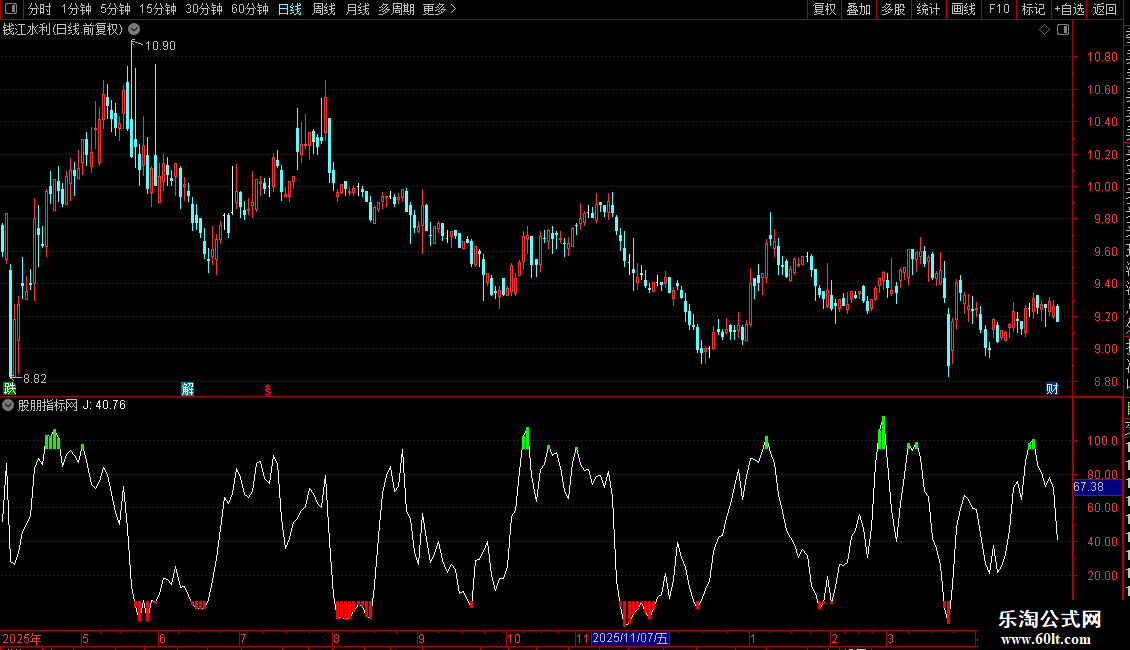Screen dimensions: 1130x650
Task: Open the 画线 drawing tools
Action: tap(964, 9)
